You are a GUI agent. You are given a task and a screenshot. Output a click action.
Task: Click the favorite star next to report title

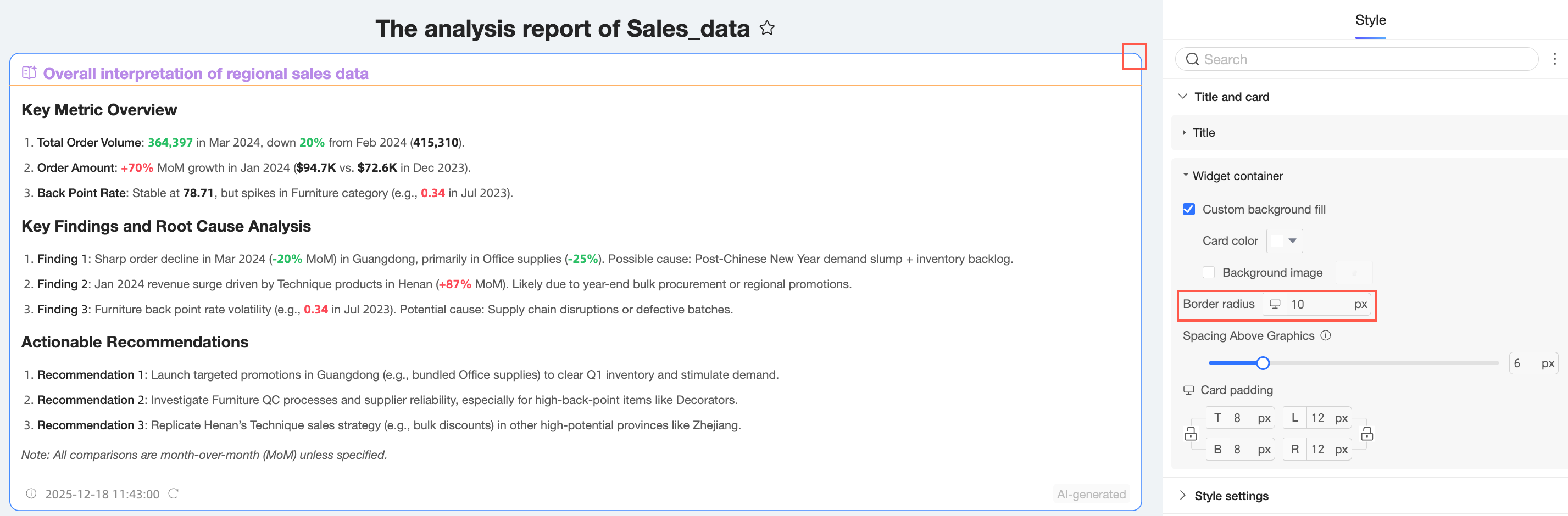[767, 28]
